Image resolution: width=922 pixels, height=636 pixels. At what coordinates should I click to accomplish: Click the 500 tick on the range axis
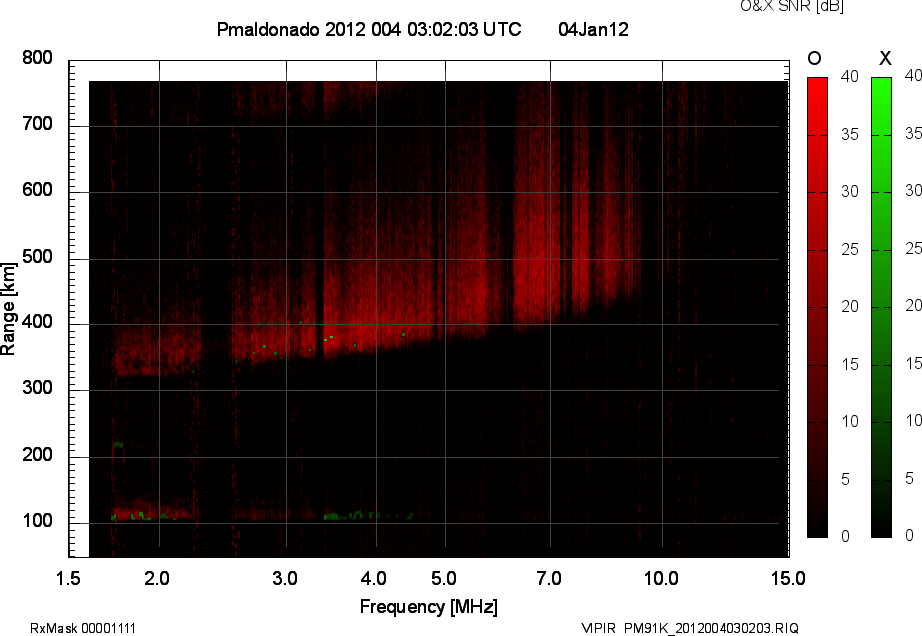pyautogui.click(x=37, y=257)
